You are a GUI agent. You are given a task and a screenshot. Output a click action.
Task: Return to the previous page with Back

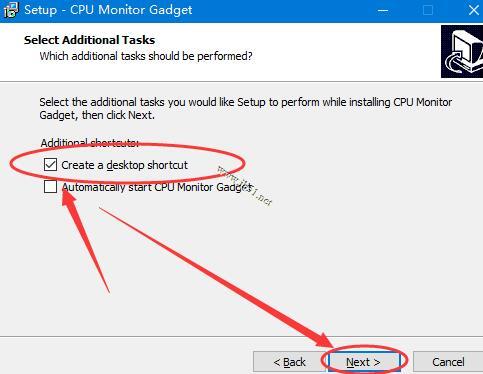pyautogui.click(x=289, y=362)
